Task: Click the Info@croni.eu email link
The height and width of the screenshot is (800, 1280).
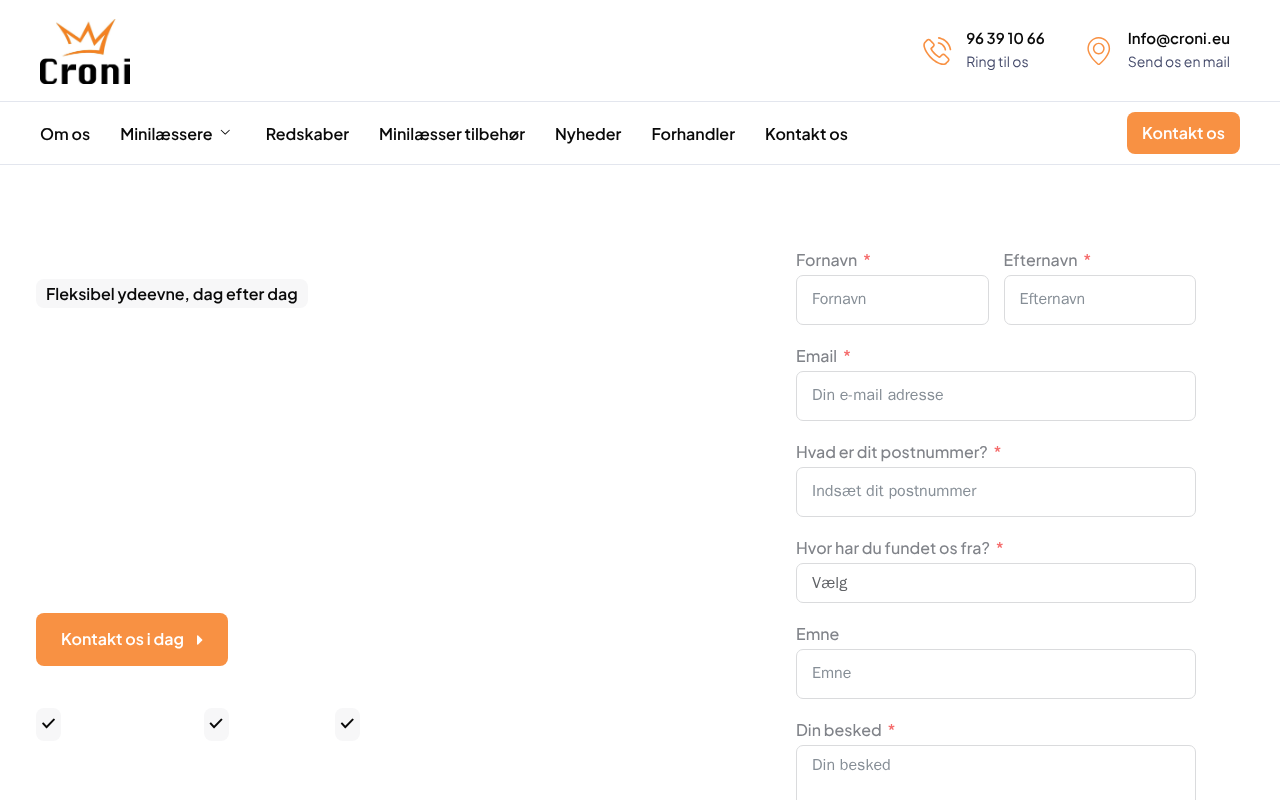Action: (1178, 38)
